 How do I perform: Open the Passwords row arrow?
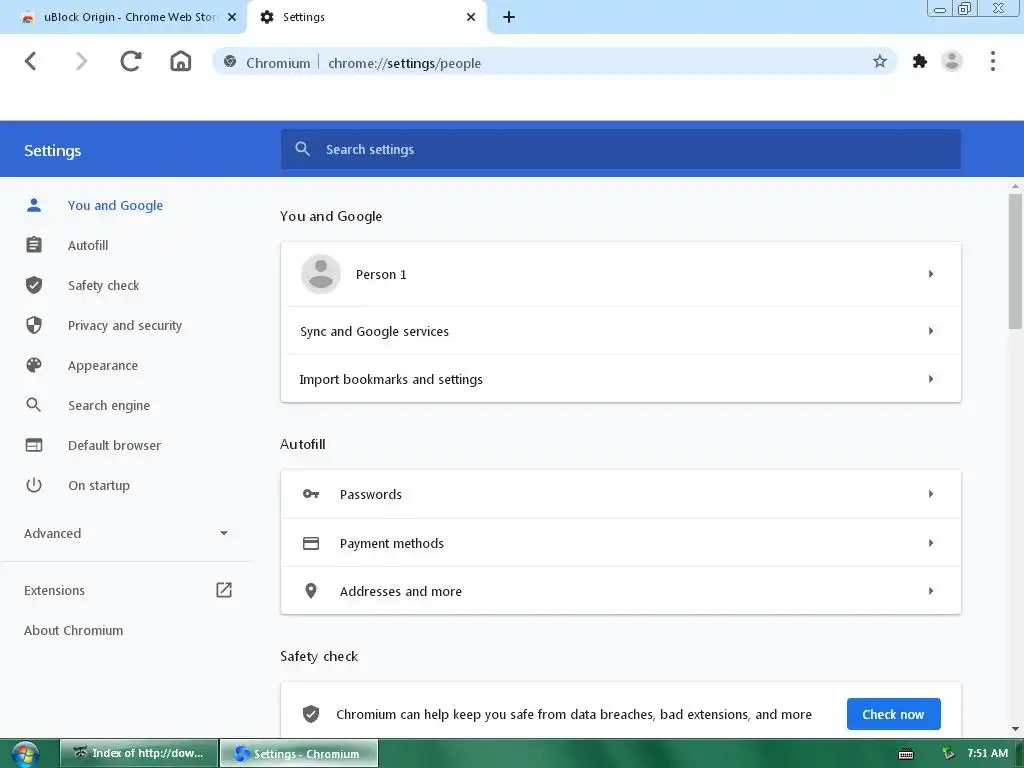(931, 494)
